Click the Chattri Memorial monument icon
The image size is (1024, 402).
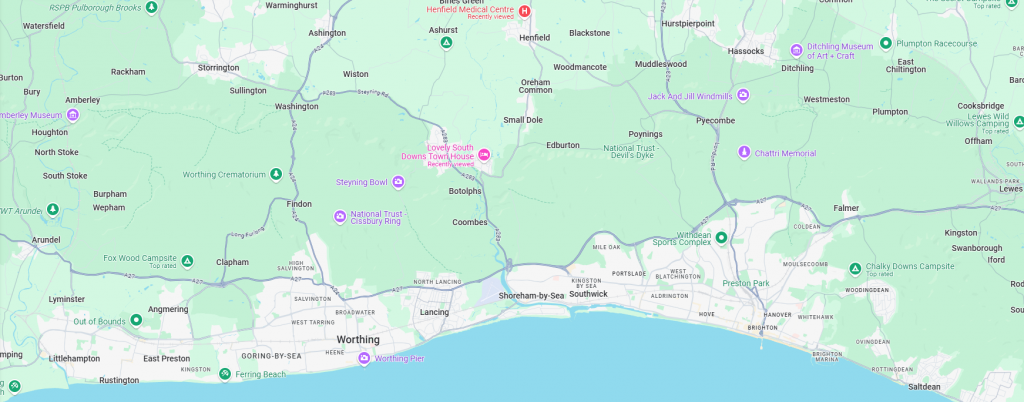click(744, 153)
